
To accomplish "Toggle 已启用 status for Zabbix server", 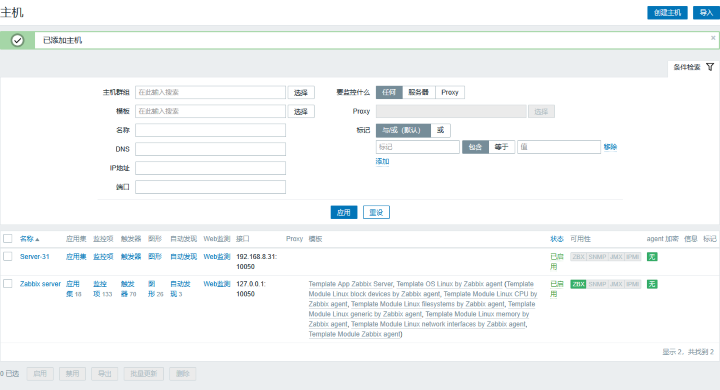I will [557, 289].
